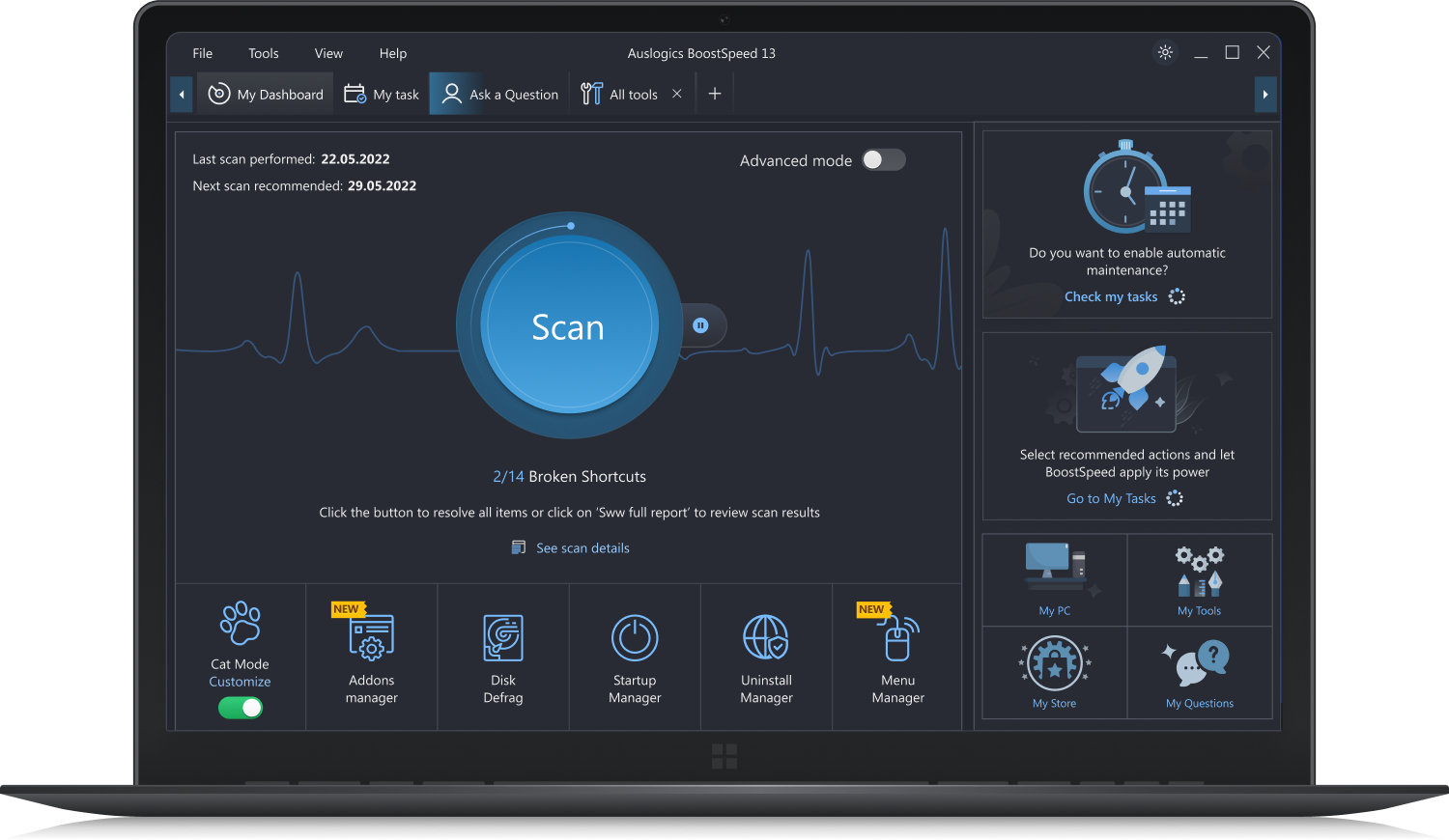Open the Tools menu
This screenshot has height=840, width=1449.
point(263,53)
